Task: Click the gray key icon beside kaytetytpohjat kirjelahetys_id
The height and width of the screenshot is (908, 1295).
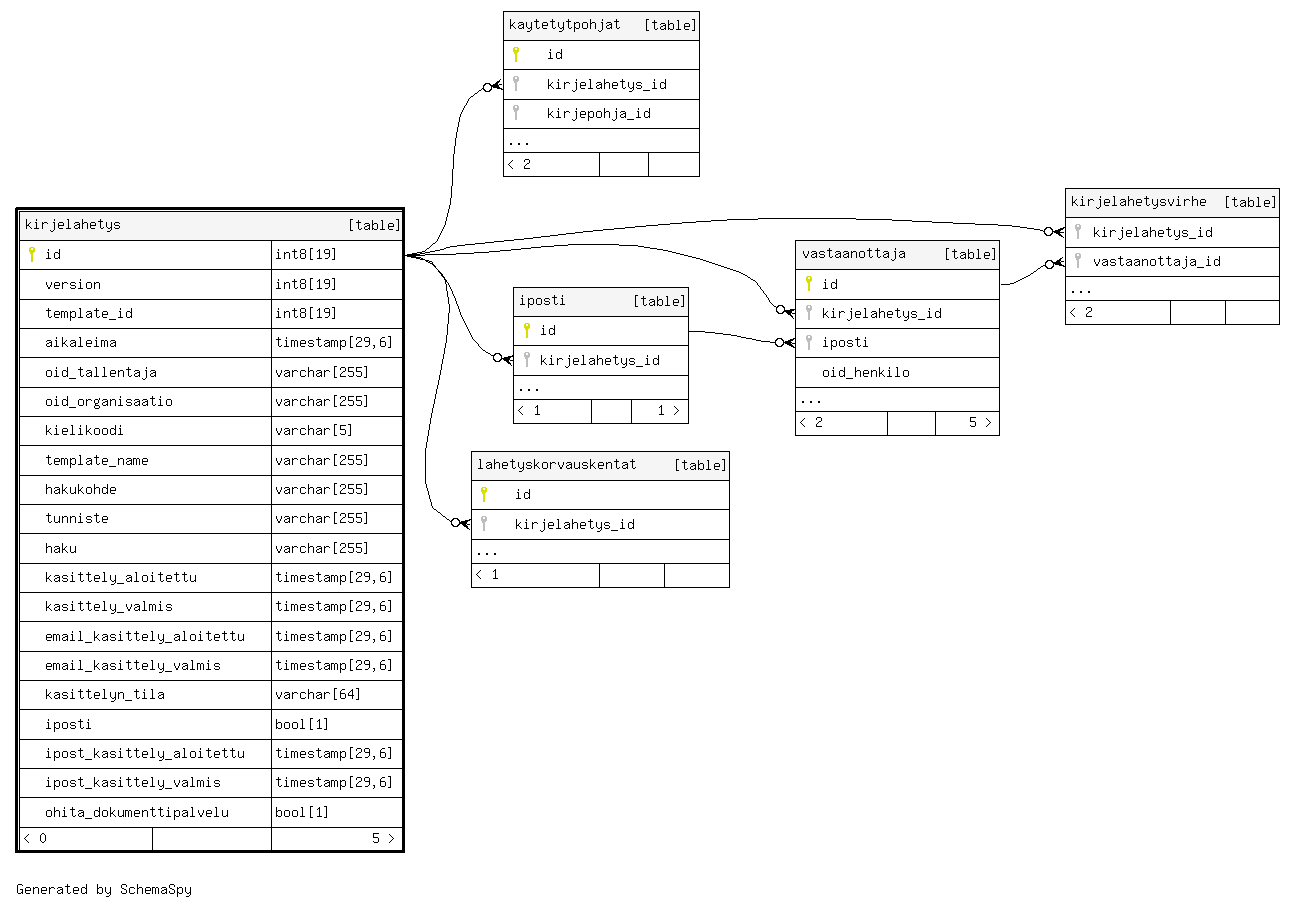Action: [516, 84]
